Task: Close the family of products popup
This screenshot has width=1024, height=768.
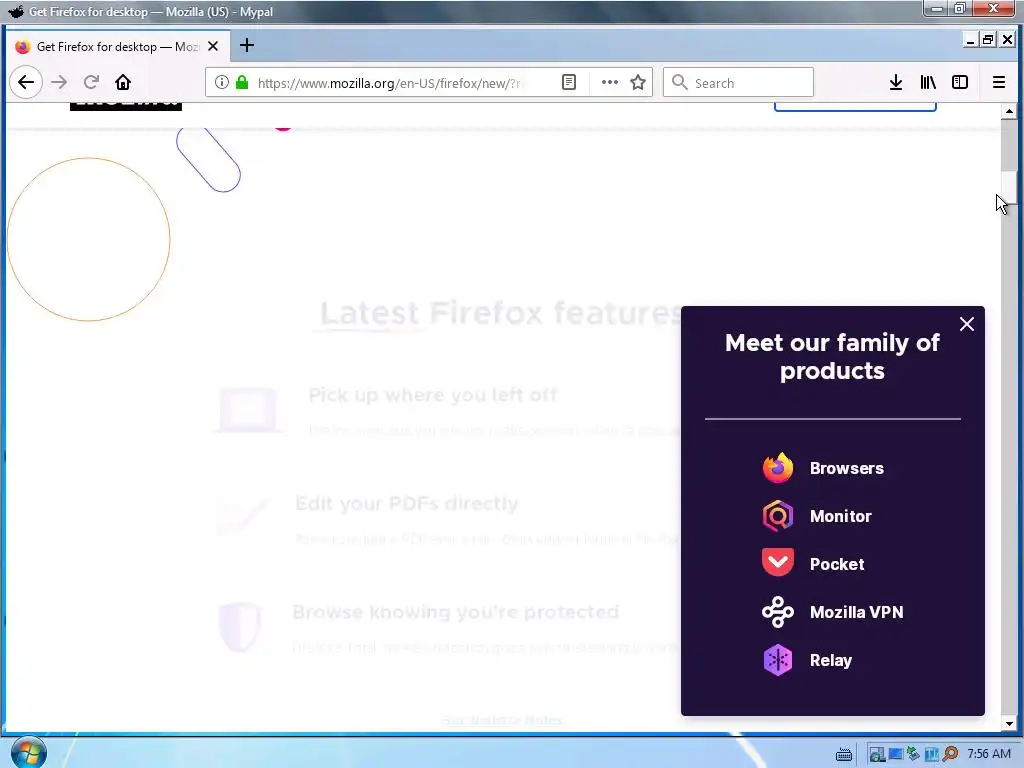Action: coord(967,324)
